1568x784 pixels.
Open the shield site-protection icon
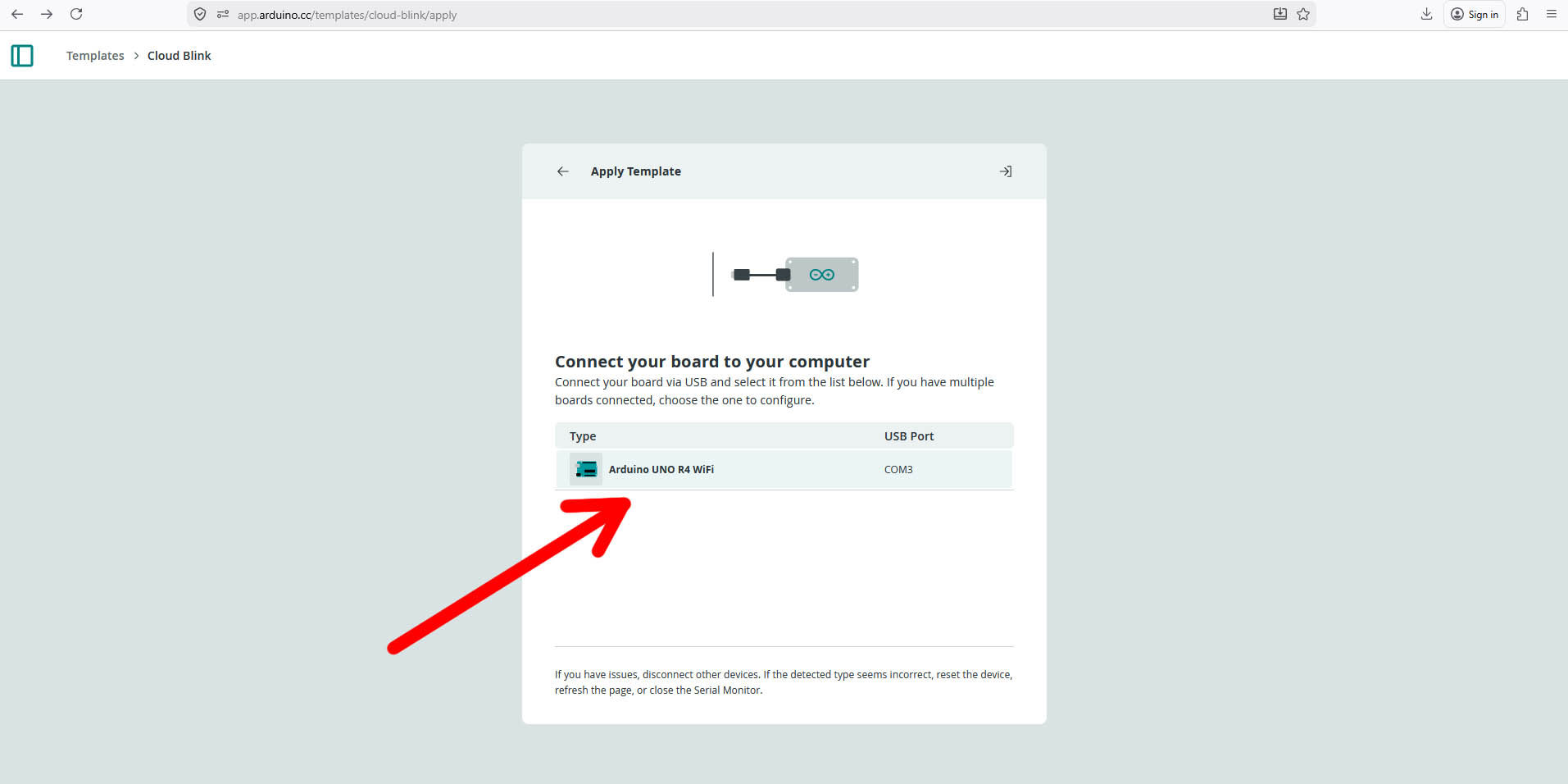[200, 15]
